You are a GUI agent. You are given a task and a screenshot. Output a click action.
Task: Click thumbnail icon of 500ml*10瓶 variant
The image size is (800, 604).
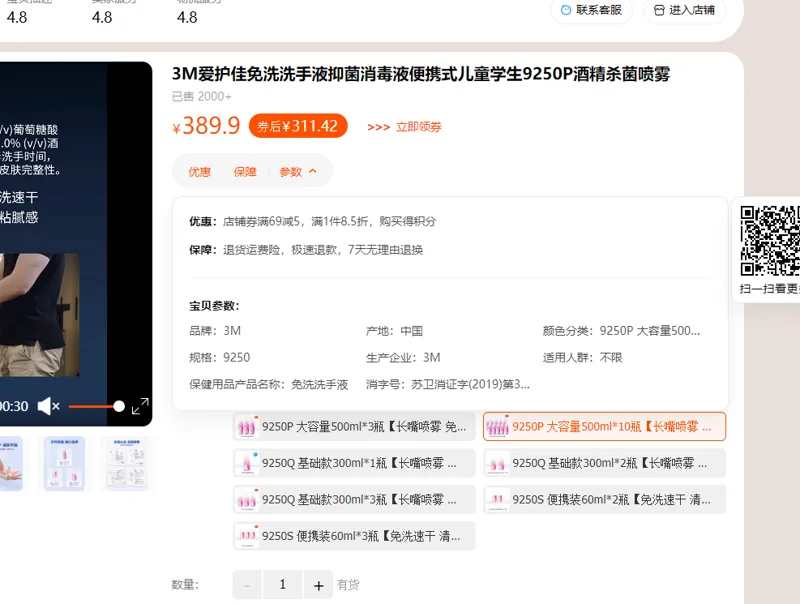coord(497,426)
